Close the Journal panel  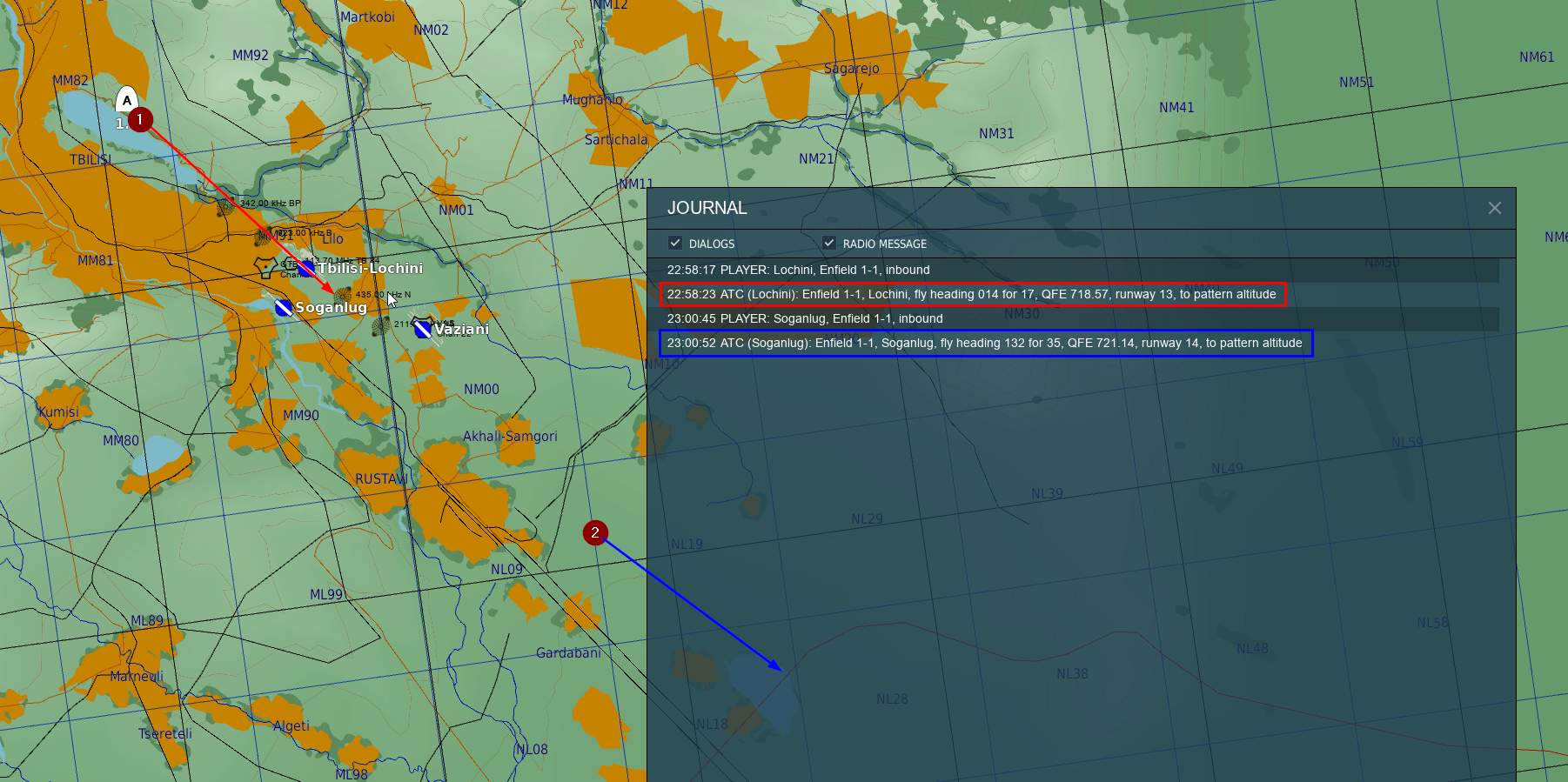tap(1495, 208)
